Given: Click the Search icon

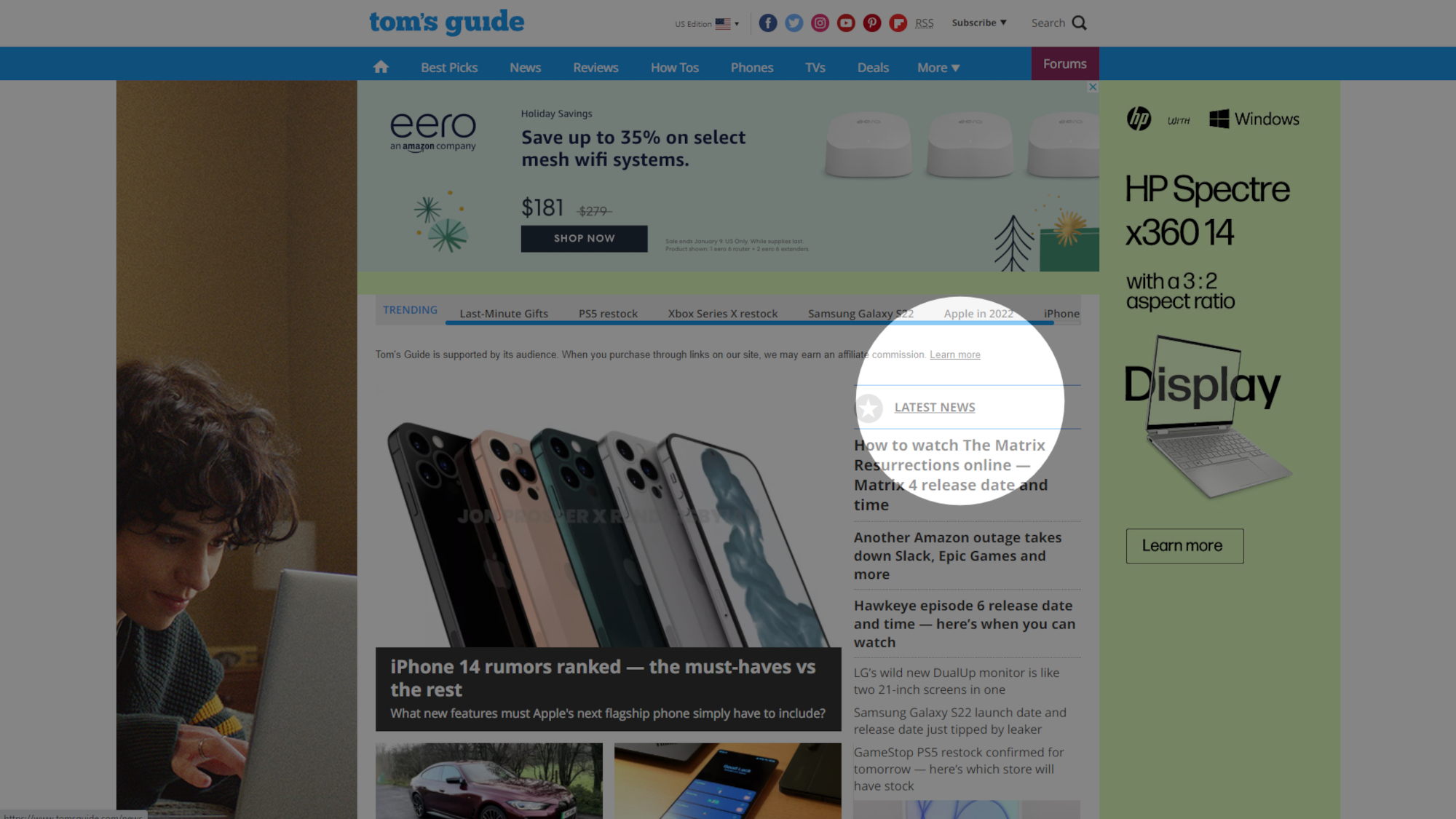Looking at the screenshot, I should (1079, 23).
